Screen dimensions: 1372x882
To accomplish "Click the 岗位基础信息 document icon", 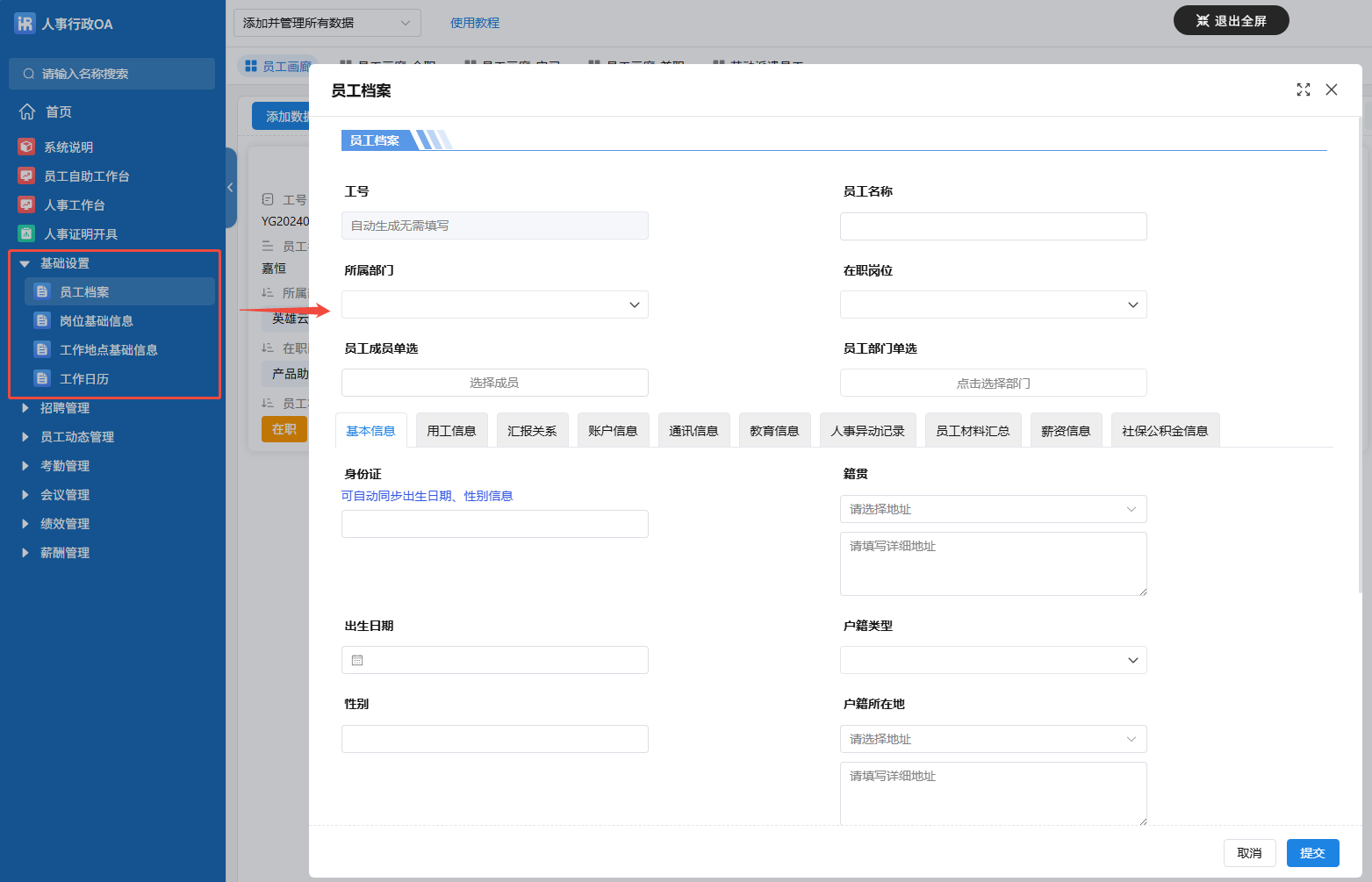I will pos(41,320).
